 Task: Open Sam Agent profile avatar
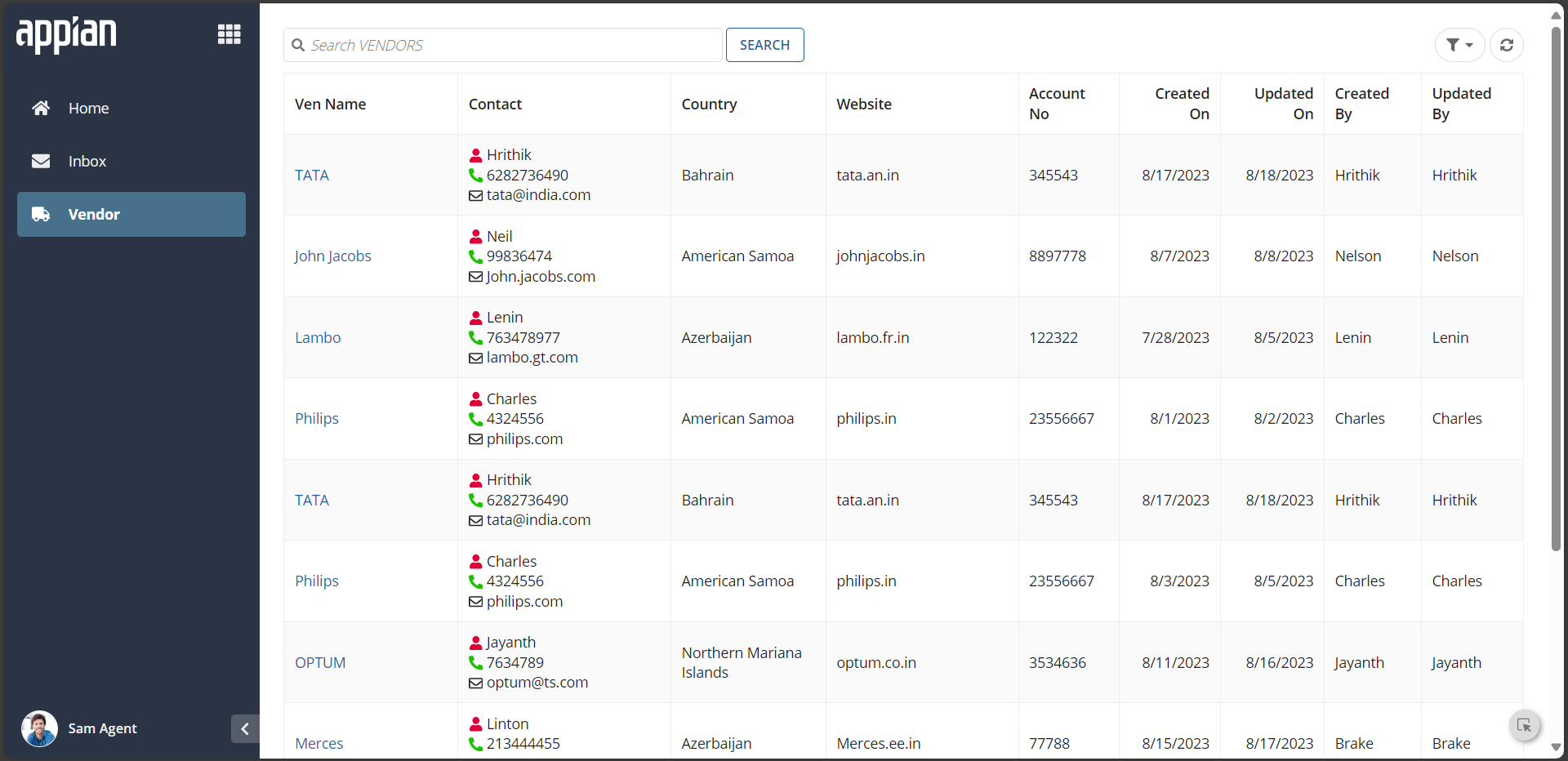tap(39, 728)
